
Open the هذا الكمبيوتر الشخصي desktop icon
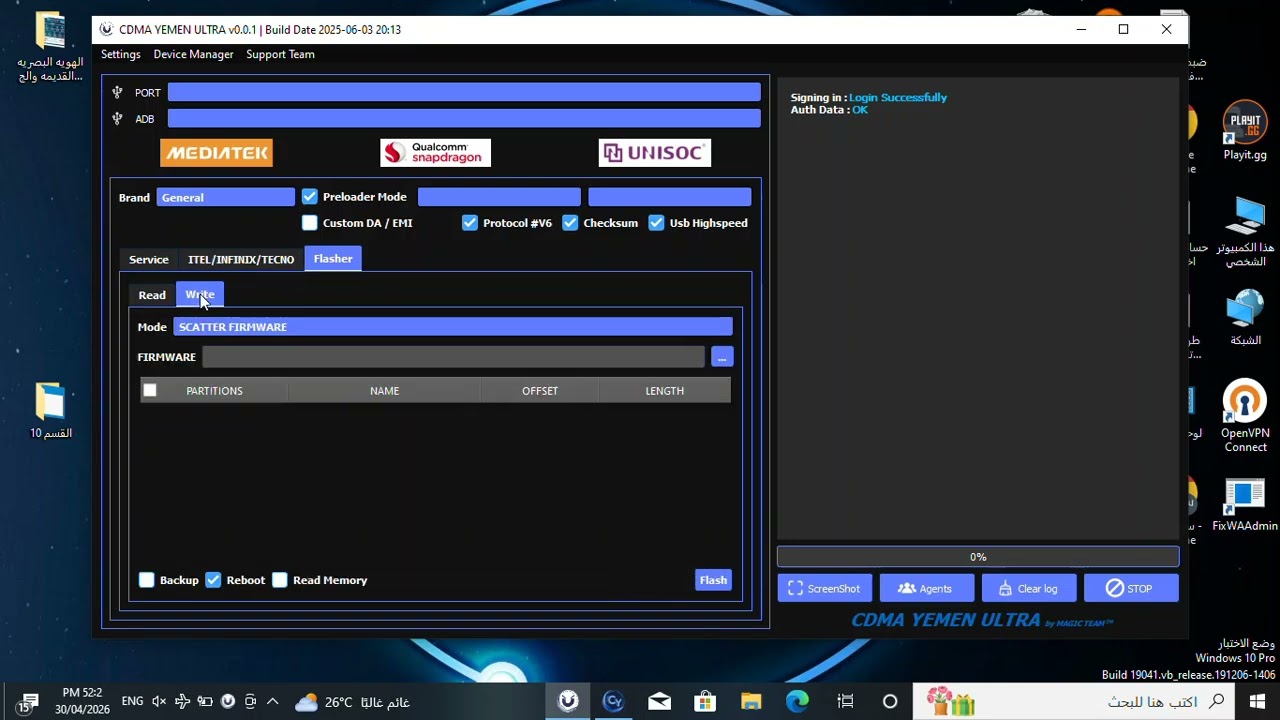(1245, 232)
